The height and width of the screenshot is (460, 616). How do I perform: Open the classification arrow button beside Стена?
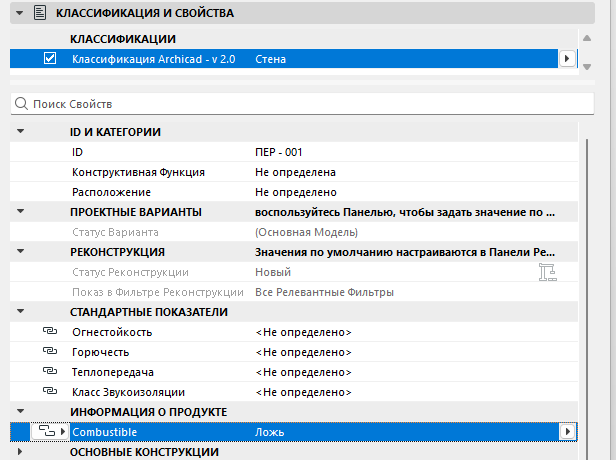tap(567, 59)
